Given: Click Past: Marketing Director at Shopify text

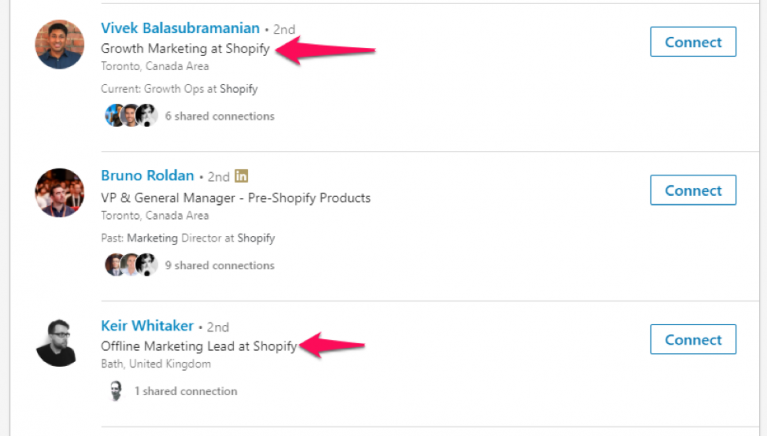Looking at the screenshot, I should [188, 238].
